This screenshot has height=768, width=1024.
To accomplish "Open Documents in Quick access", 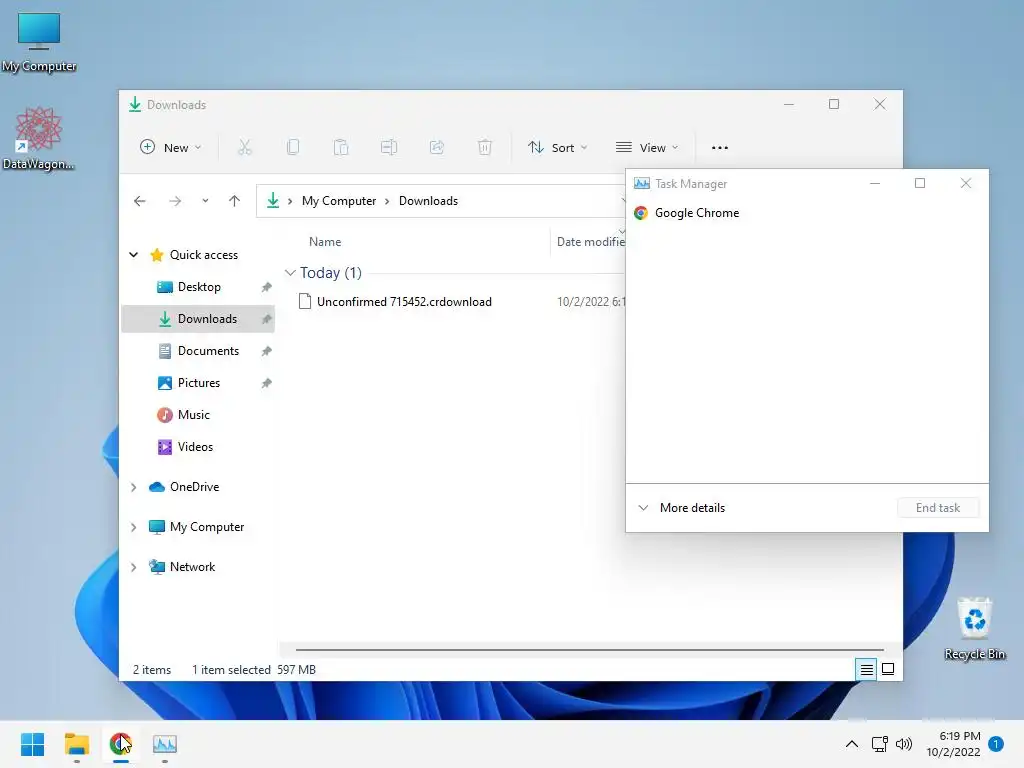I will pos(198,351).
